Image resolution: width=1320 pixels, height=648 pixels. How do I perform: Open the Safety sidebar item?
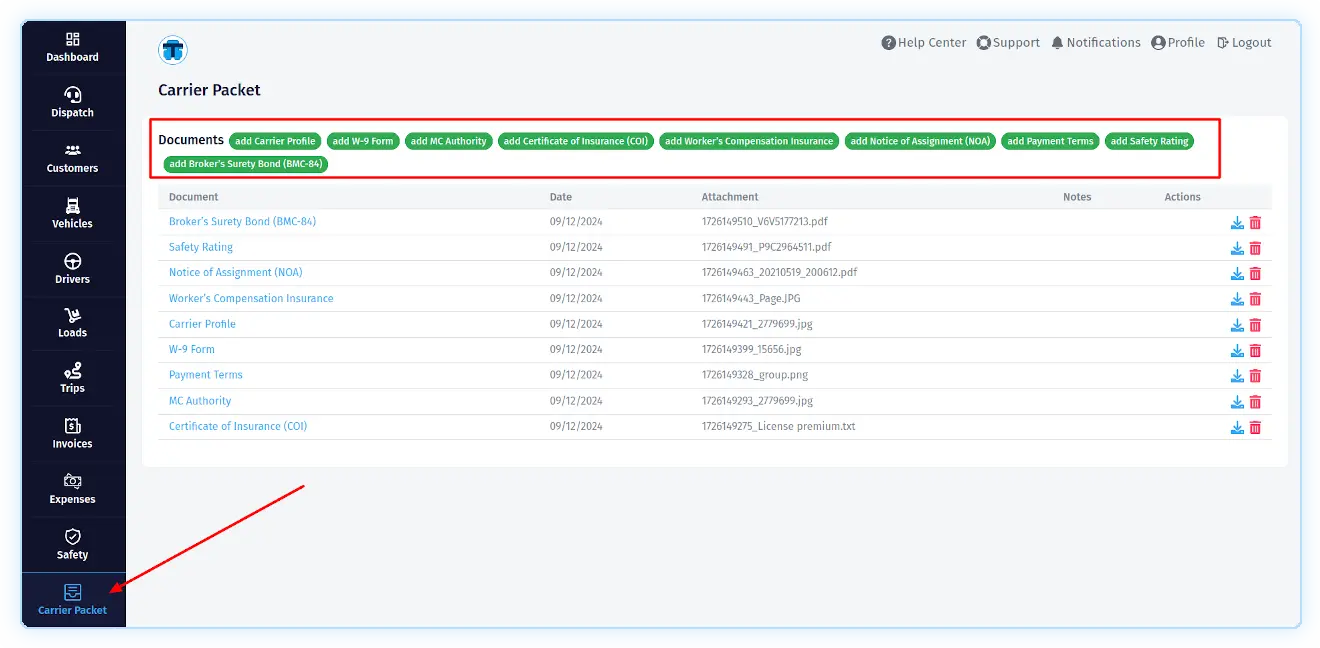[x=73, y=544]
